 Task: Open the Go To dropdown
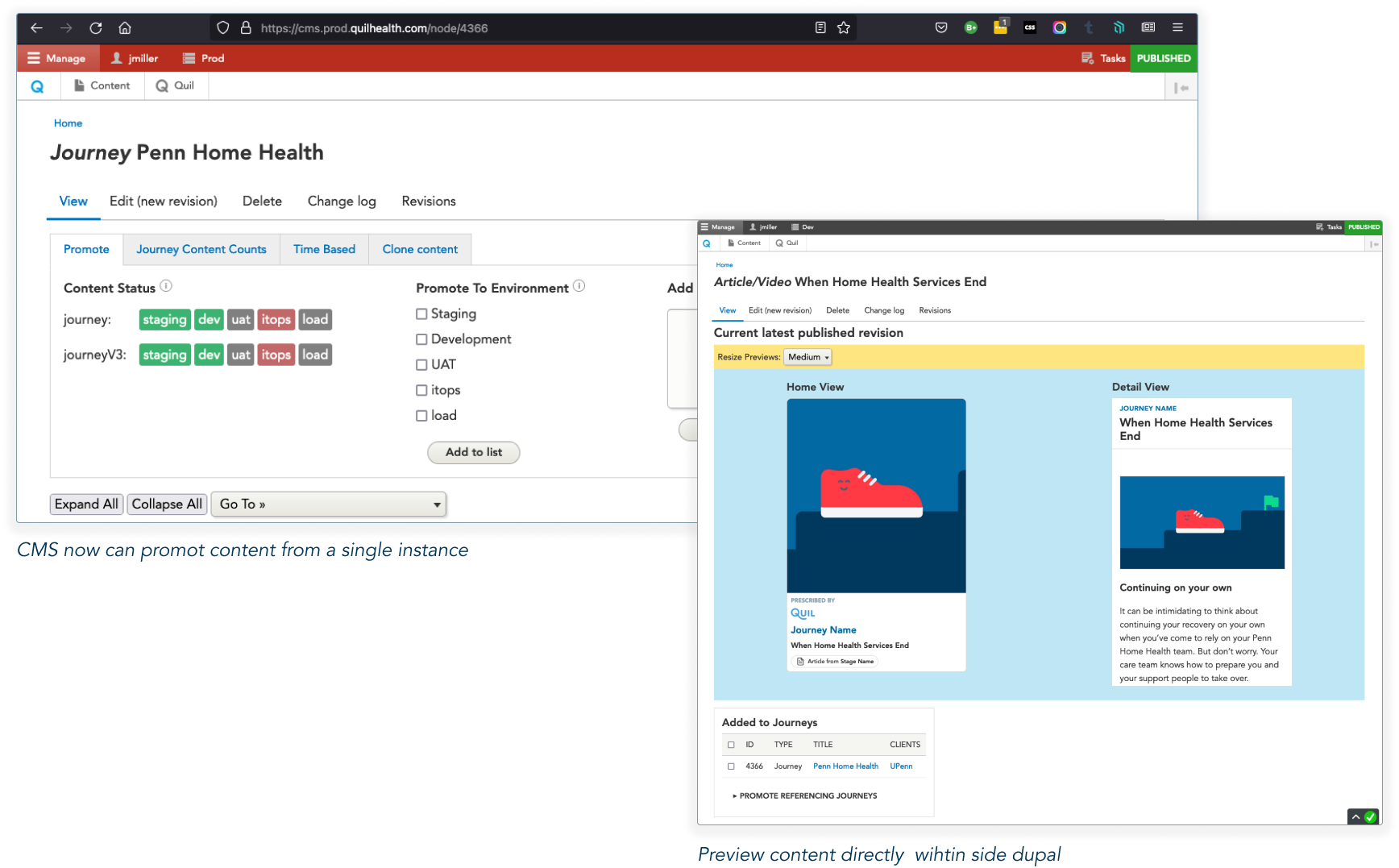point(329,505)
